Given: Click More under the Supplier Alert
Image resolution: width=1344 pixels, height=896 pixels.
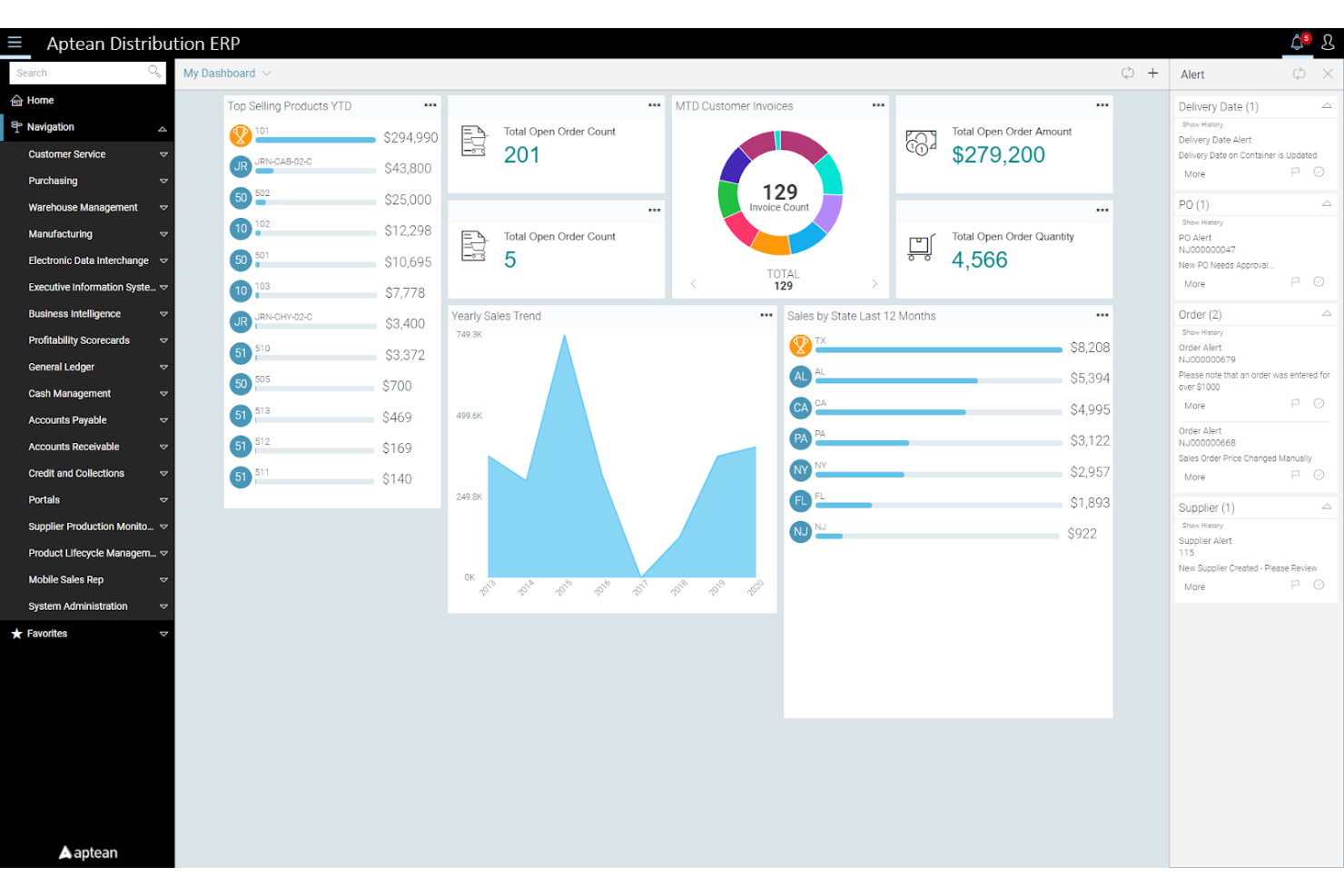Looking at the screenshot, I should coord(1194,587).
